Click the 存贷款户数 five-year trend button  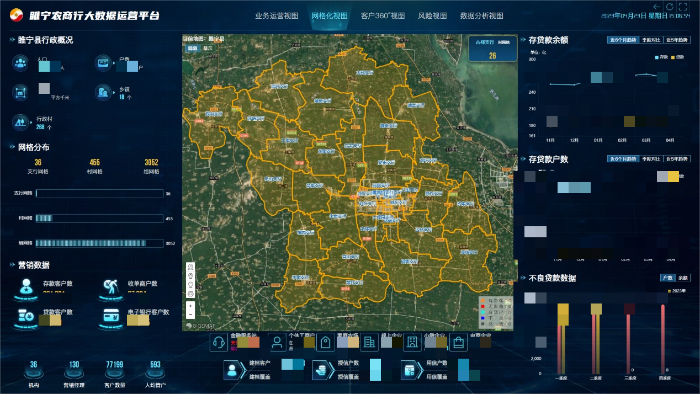(677, 159)
